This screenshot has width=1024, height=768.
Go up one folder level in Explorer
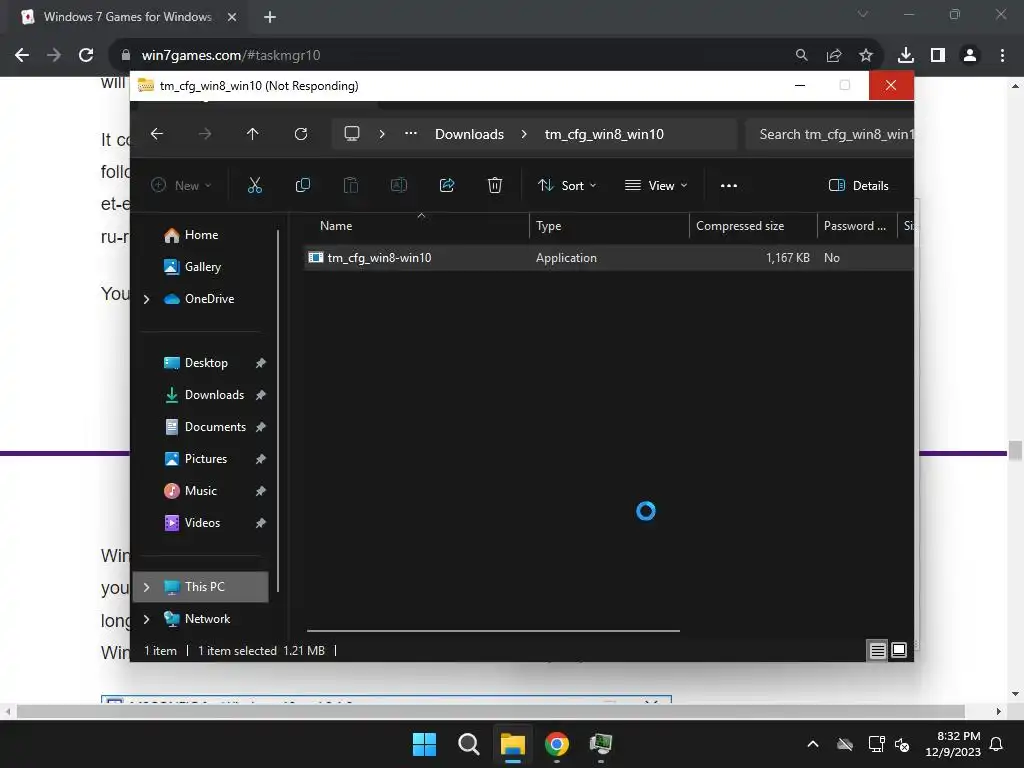(x=253, y=134)
